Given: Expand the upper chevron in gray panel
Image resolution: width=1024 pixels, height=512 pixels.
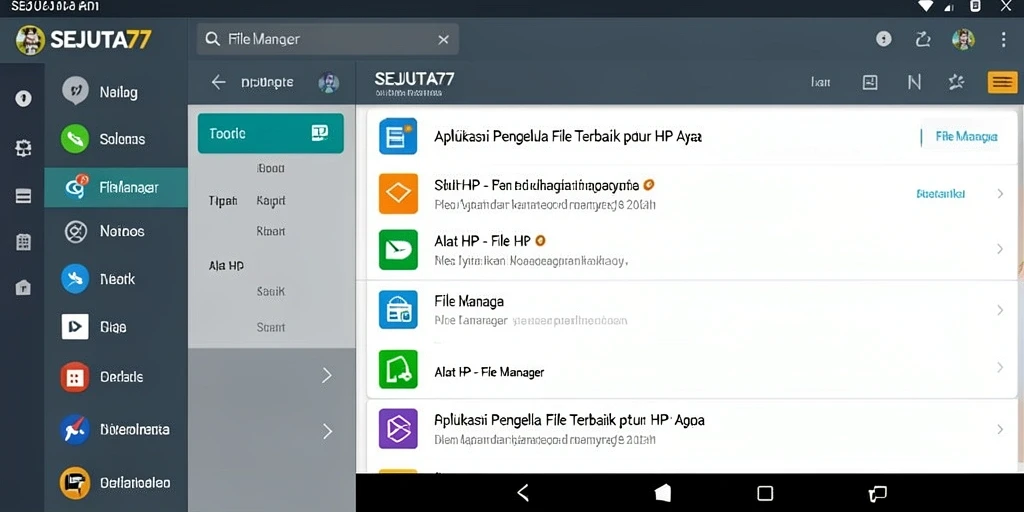Looking at the screenshot, I should [x=327, y=376].
